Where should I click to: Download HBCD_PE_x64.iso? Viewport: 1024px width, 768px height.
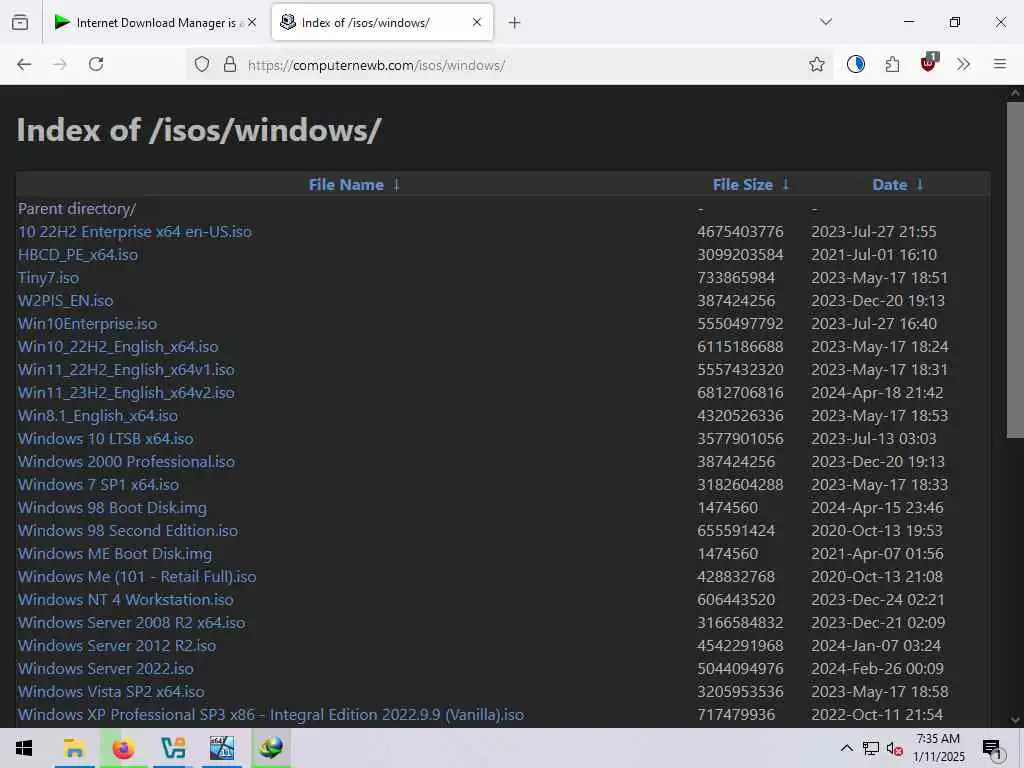[78, 255]
